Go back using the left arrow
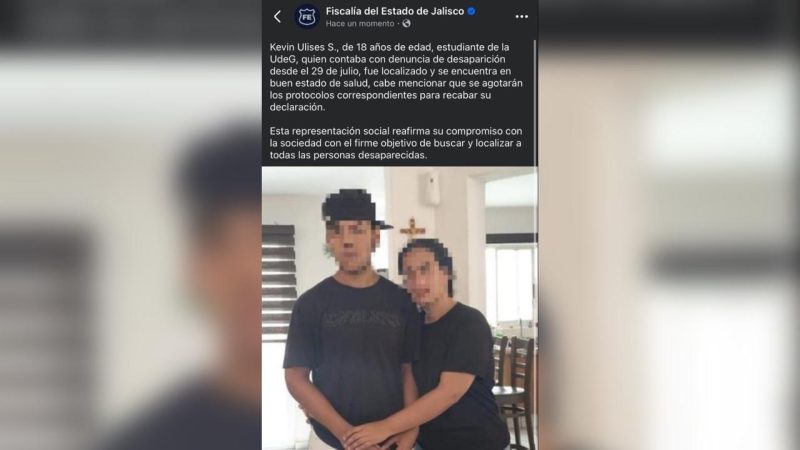This screenshot has height=450, width=800. coord(277,17)
